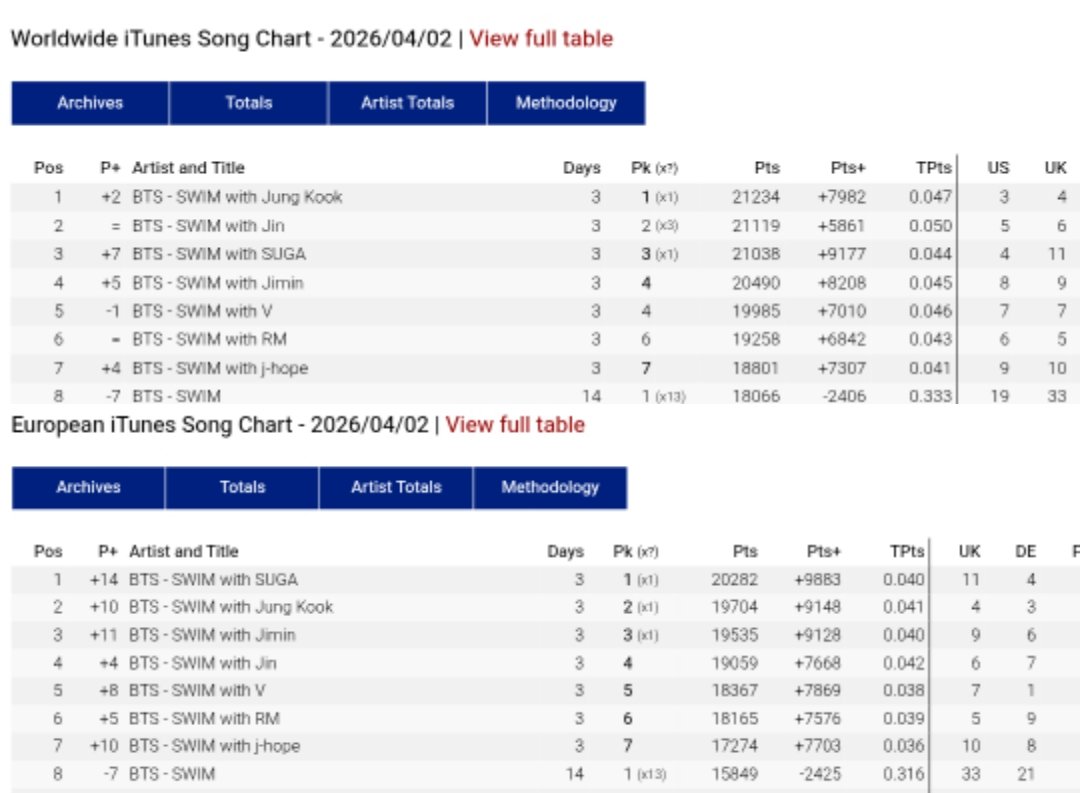Open Methodology under European chart

(x=550, y=488)
